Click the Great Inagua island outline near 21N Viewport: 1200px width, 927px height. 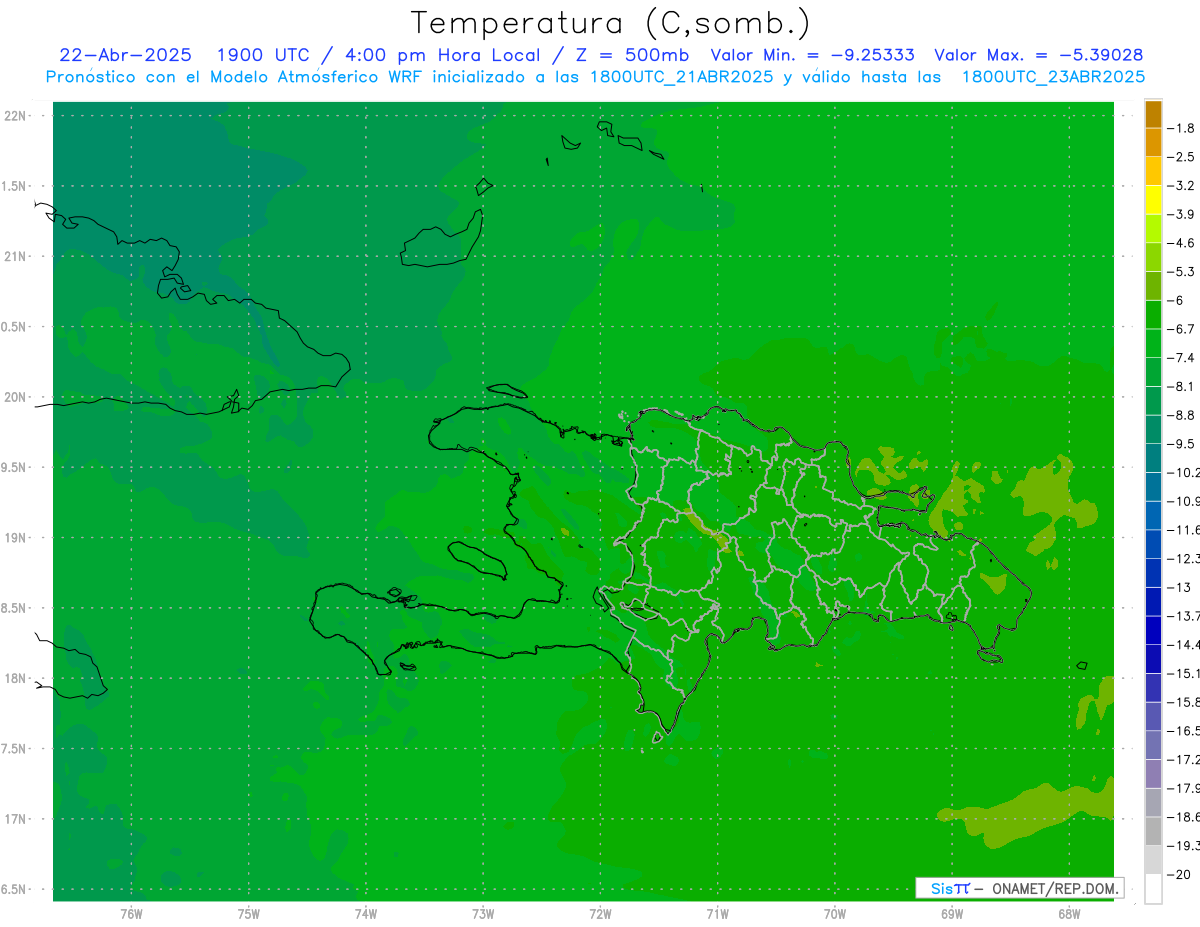[442, 239]
